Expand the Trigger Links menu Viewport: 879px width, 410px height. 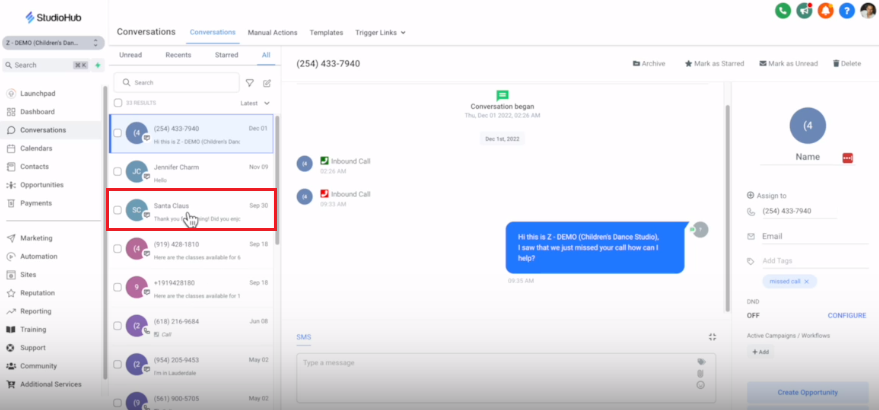(380, 33)
